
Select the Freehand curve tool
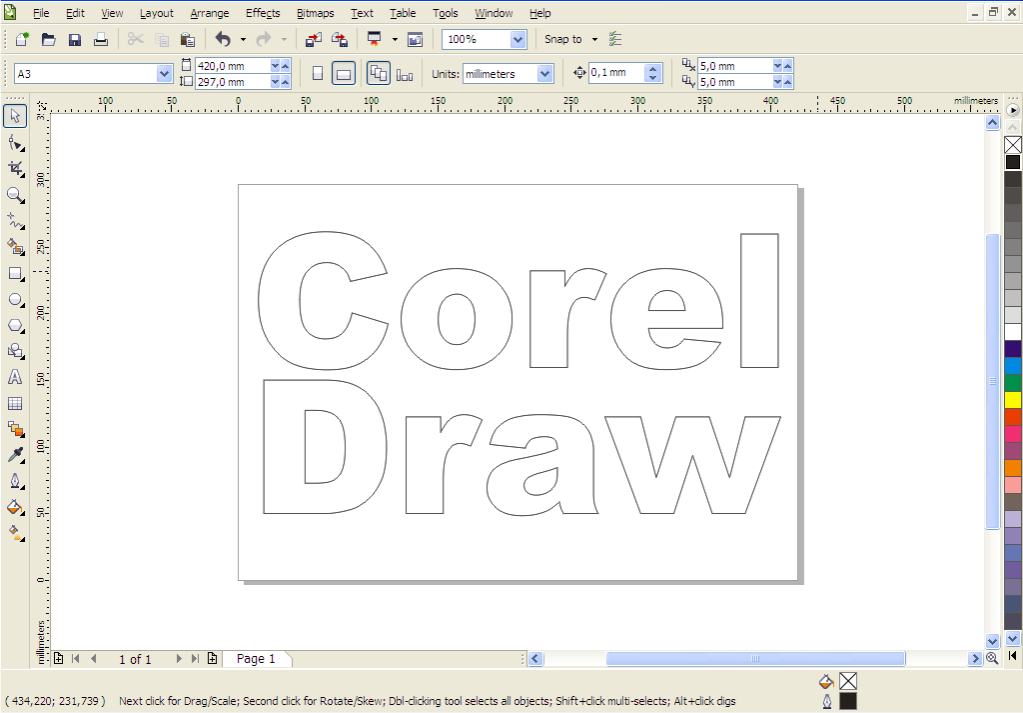pyautogui.click(x=15, y=221)
